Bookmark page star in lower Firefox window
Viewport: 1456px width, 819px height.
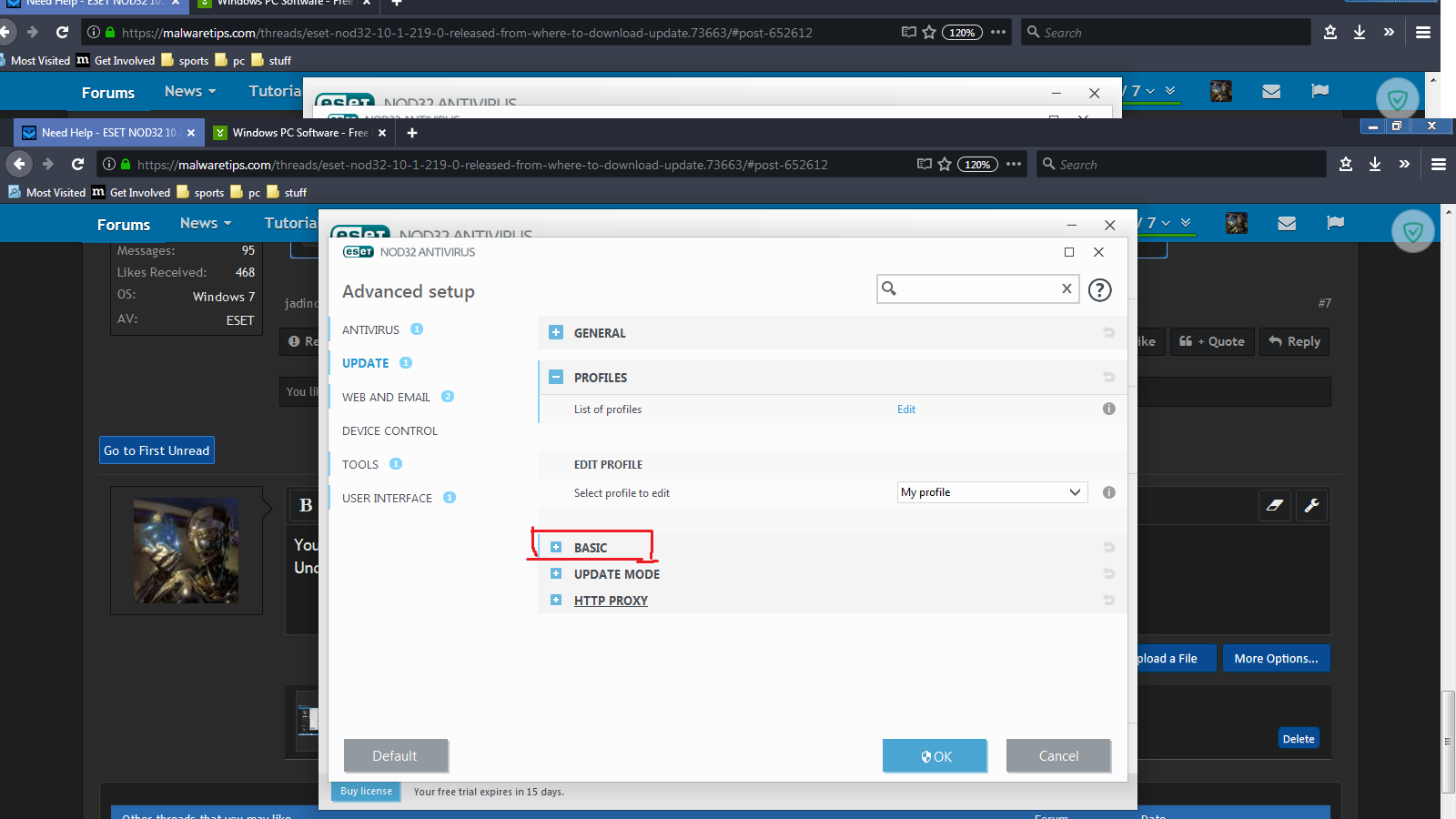click(x=945, y=164)
